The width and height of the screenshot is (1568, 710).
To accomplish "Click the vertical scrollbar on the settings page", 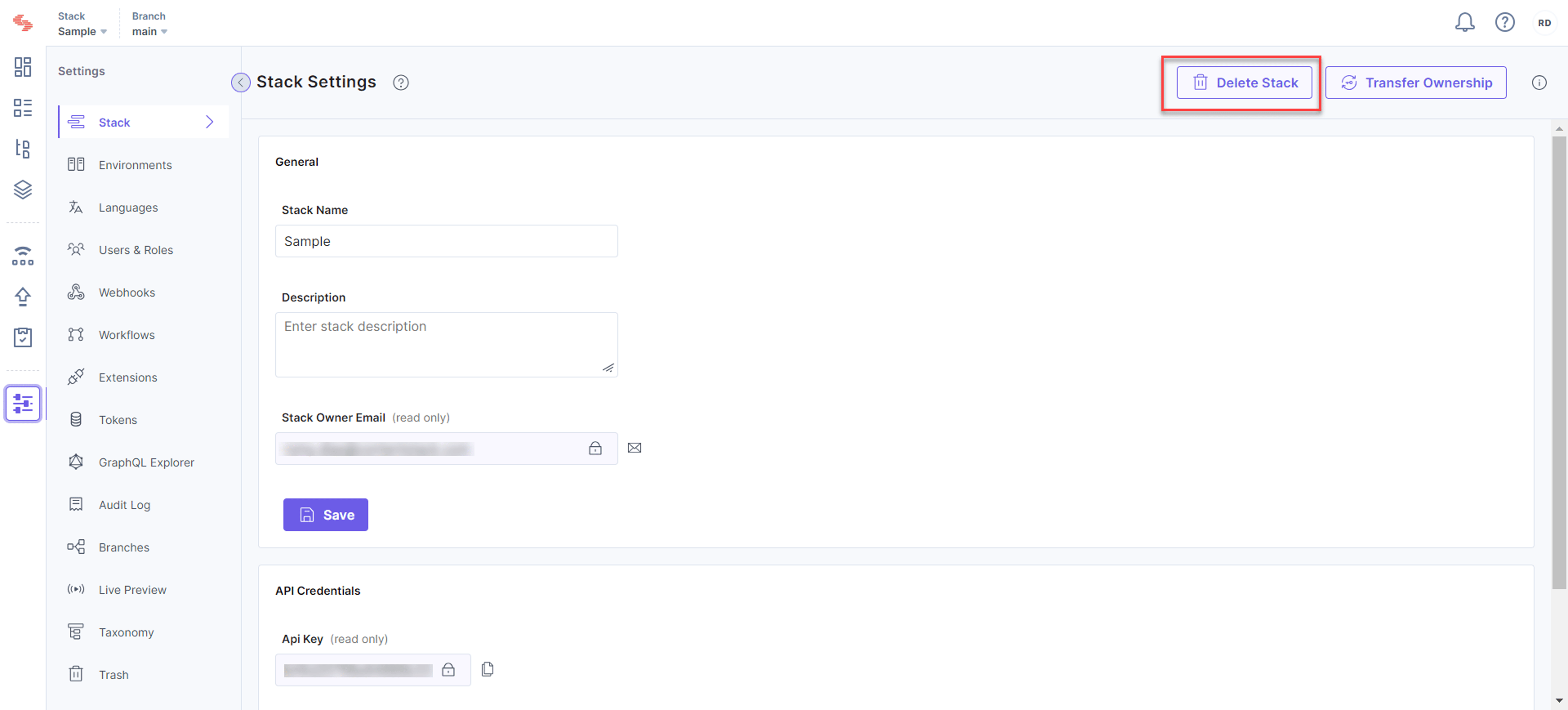I will 1558,363.
